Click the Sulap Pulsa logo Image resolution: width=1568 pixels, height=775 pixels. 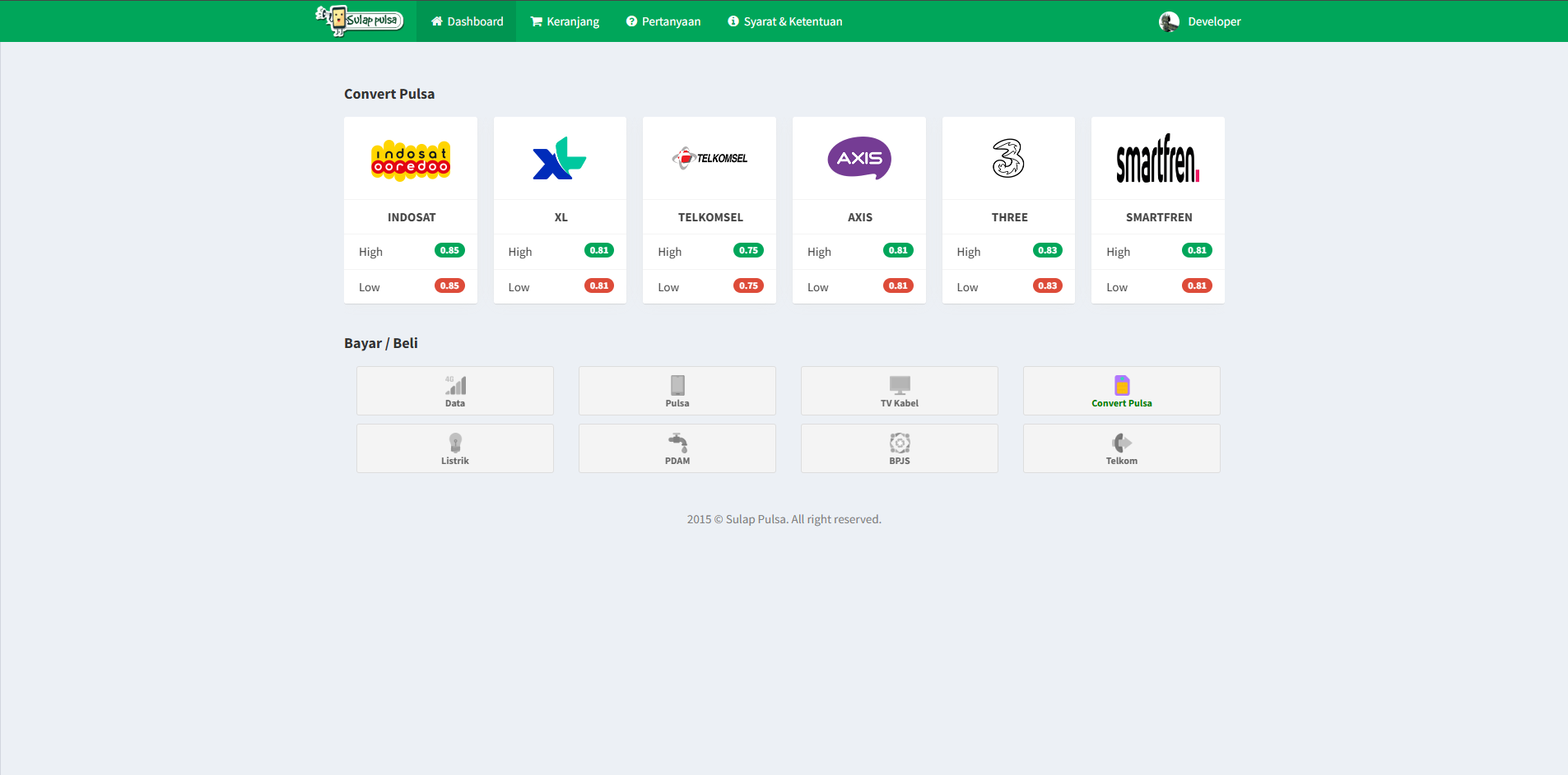[x=360, y=21]
